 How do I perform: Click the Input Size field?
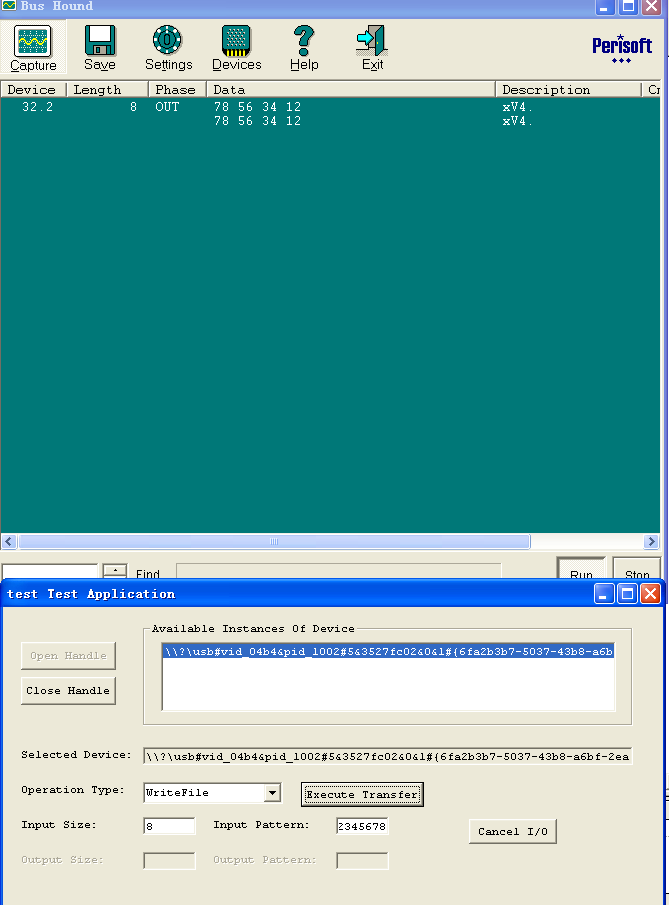coord(169,826)
